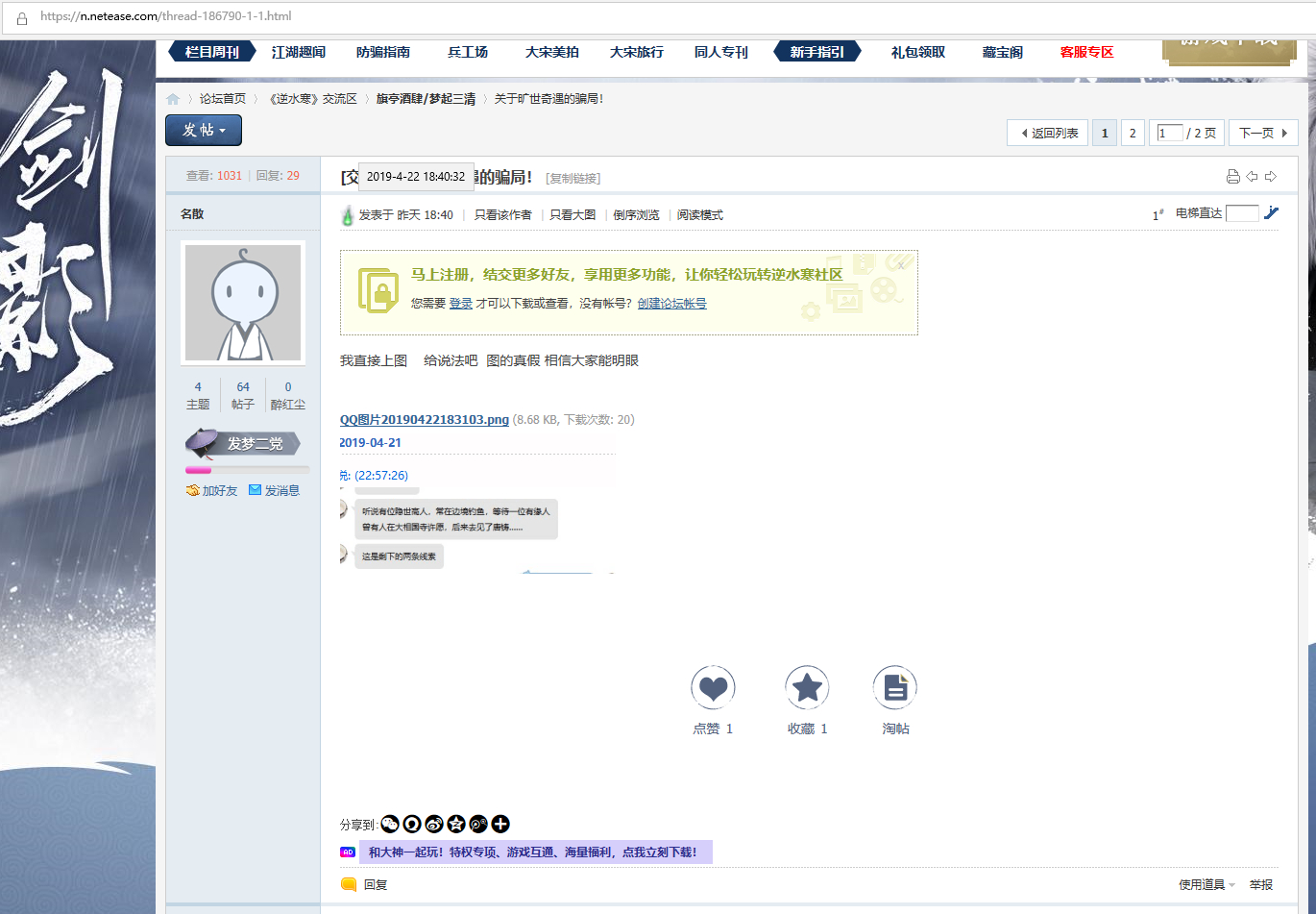This screenshot has height=914, width=1316.
Task: Click the yellow speech bubble reply icon
Action: coord(349,884)
